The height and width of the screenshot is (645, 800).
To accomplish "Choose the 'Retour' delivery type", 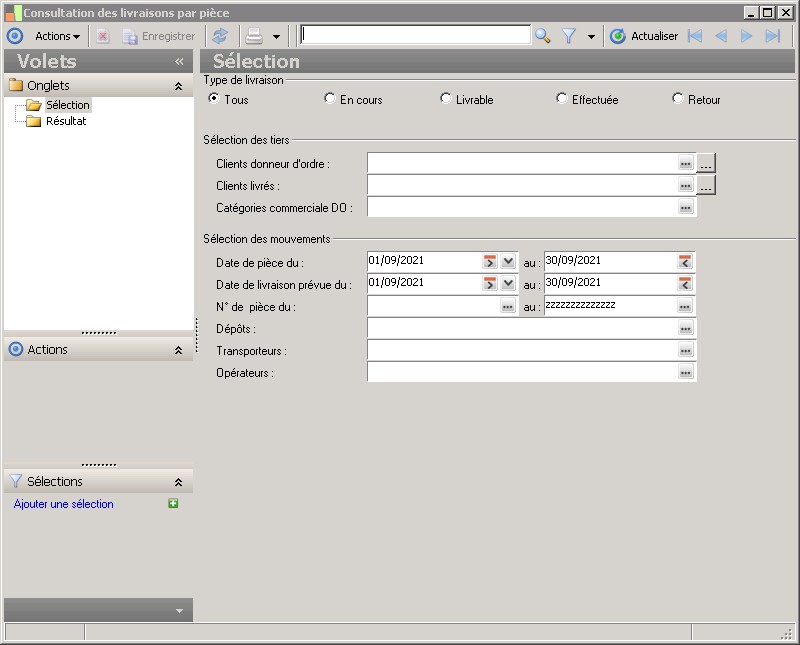I will pyautogui.click(x=678, y=99).
